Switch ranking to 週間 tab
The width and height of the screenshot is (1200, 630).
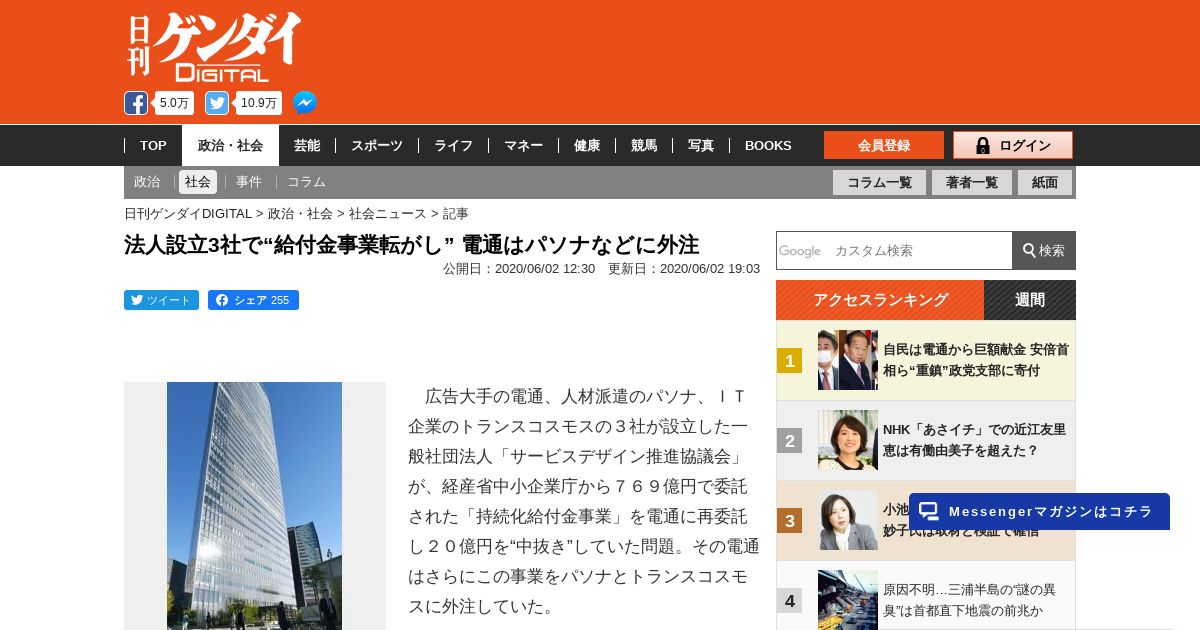tap(1030, 300)
